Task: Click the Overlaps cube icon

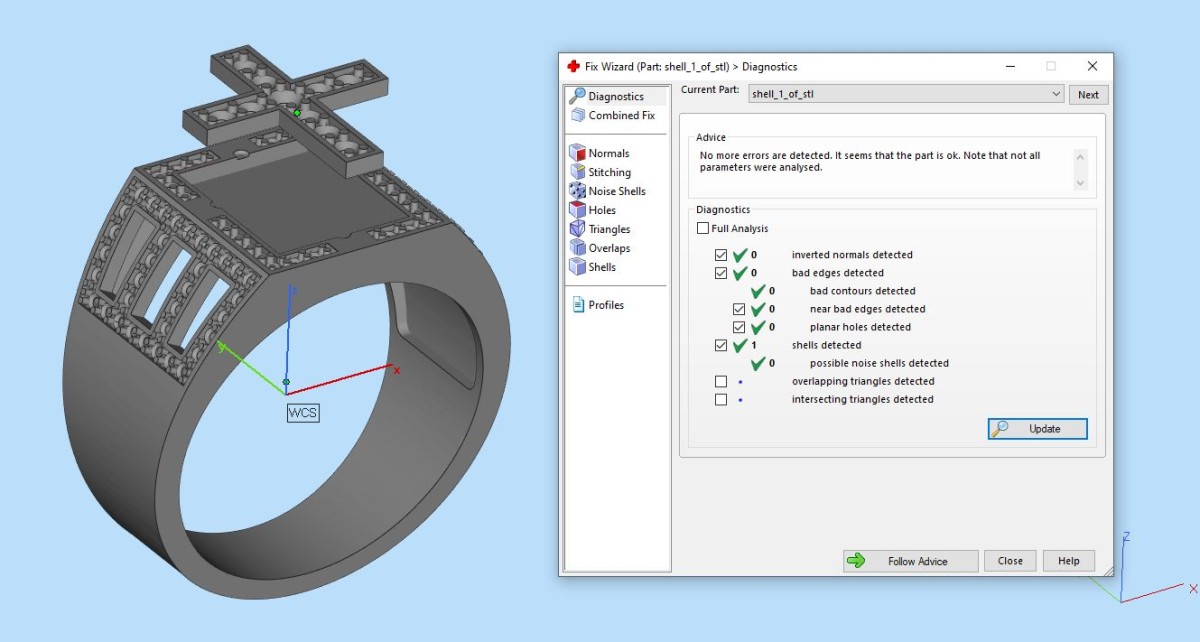Action: pos(577,248)
